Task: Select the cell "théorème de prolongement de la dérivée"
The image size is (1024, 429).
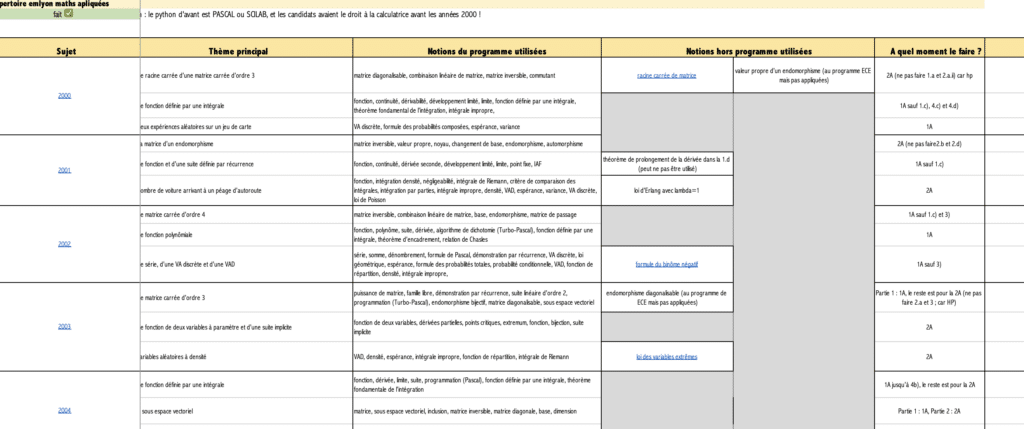Action: (x=667, y=164)
